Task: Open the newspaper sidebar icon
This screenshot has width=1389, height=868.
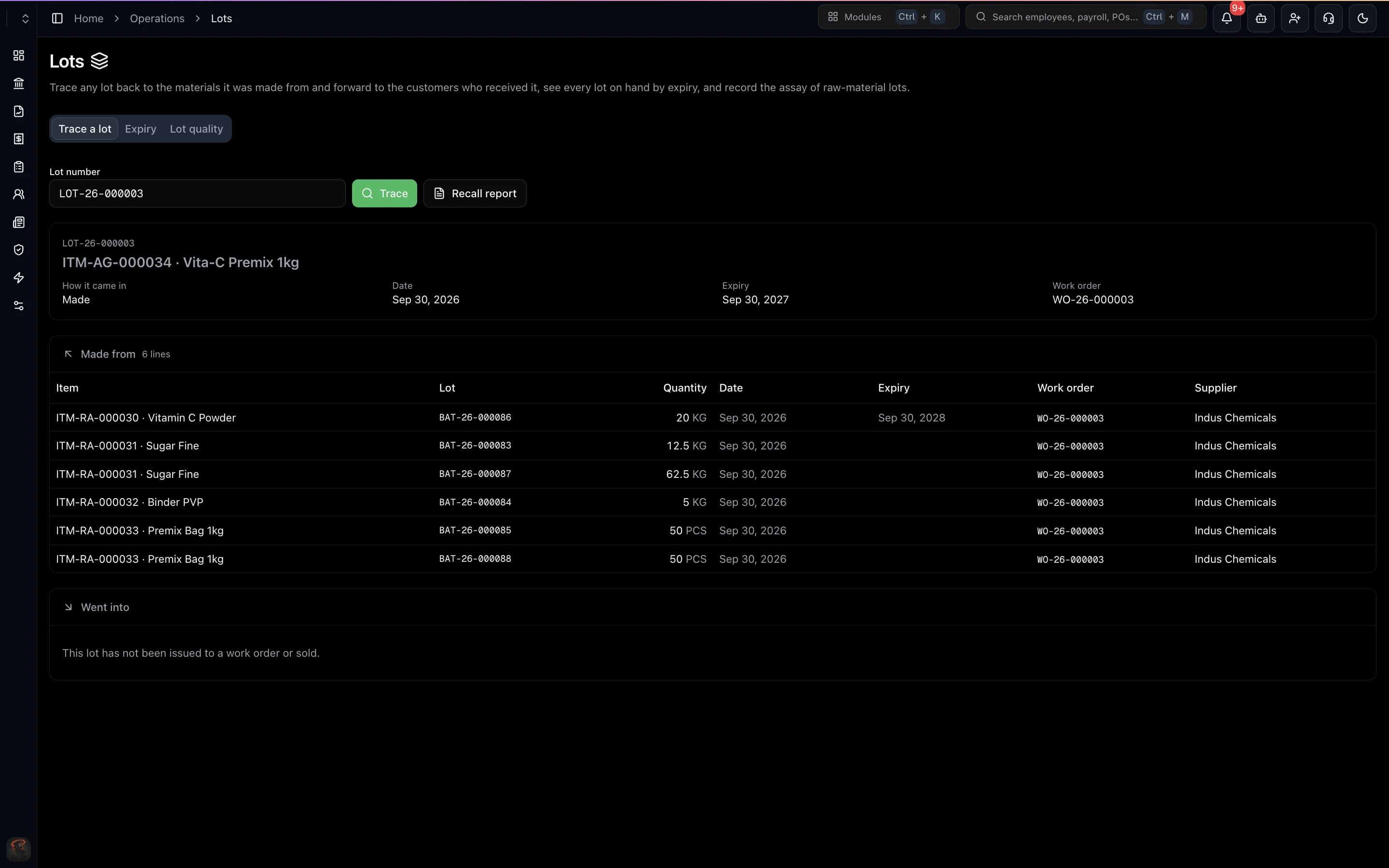Action: pyautogui.click(x=18, y=222)
